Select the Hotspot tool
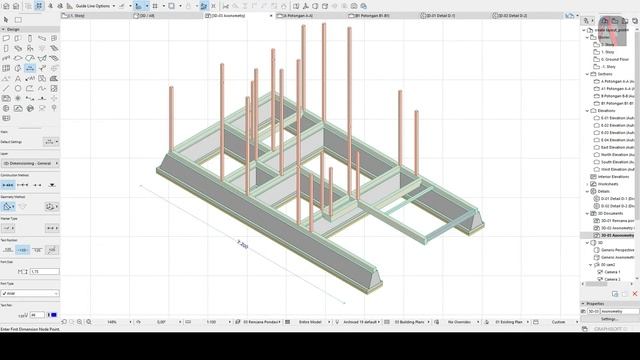The width and height of the screenshot is (640, 360). click(x=18, y=98)
